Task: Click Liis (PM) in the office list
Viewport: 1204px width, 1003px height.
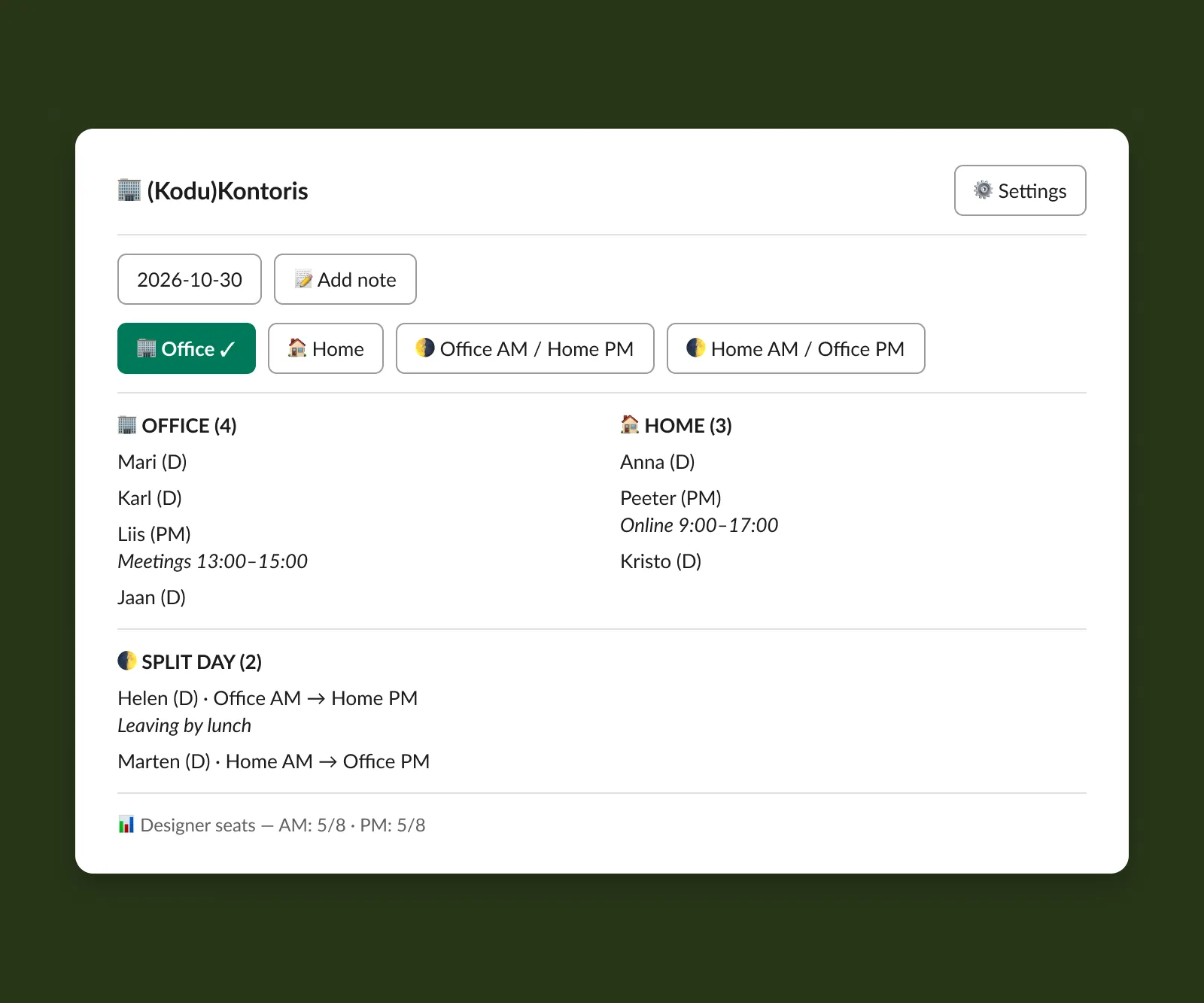Action: click(x=154, y=534)
